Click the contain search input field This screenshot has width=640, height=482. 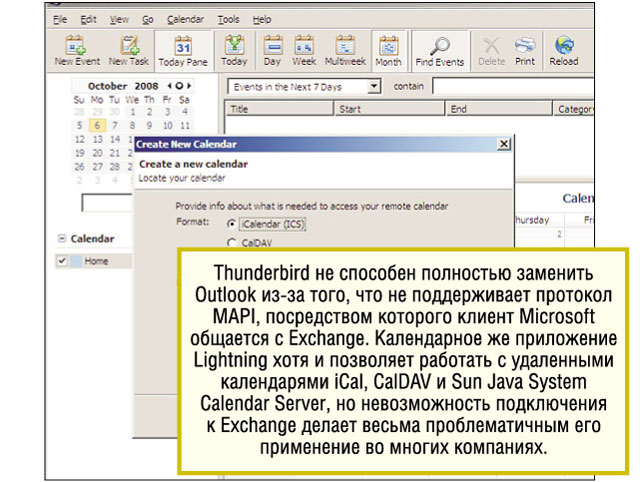[x=513, y=87]
